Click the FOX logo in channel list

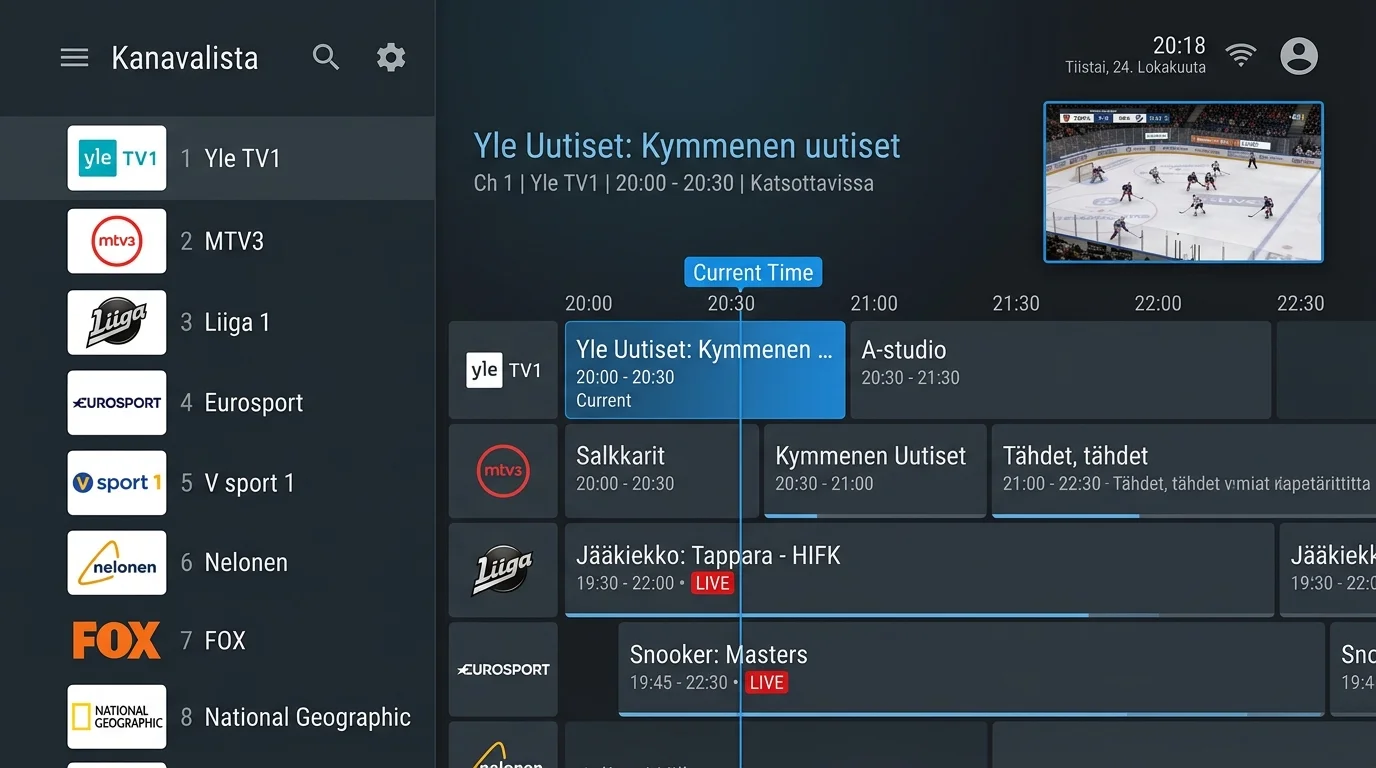[117, 640]
